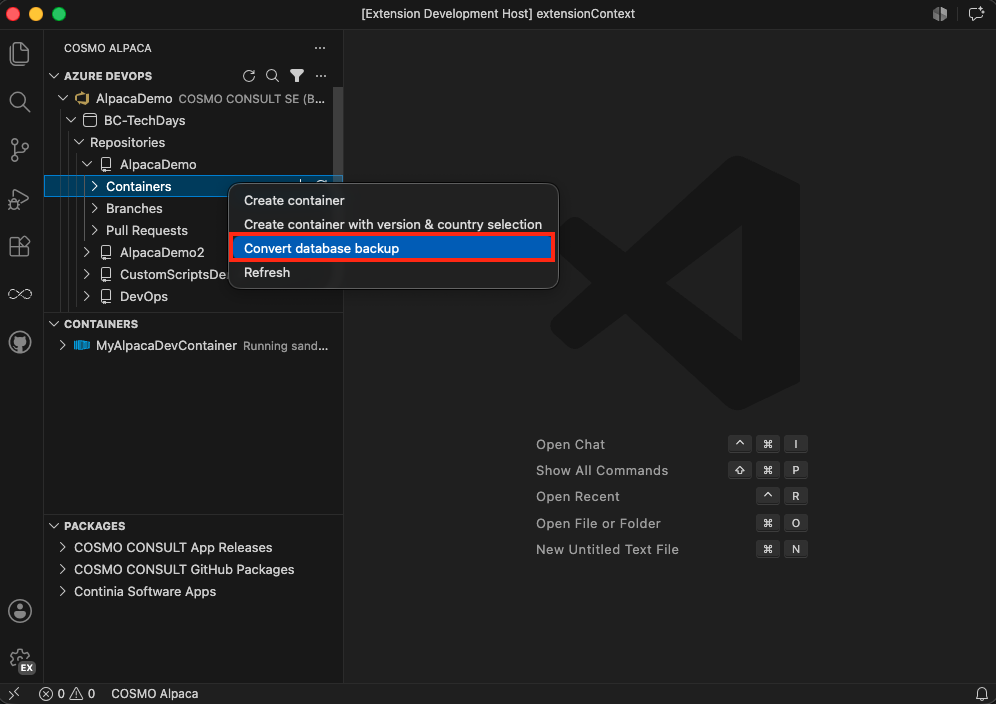Expand COSMO CONSULT GitHub Packages
The width and height of the screenshot is (996, 704).
coord(62,569)
